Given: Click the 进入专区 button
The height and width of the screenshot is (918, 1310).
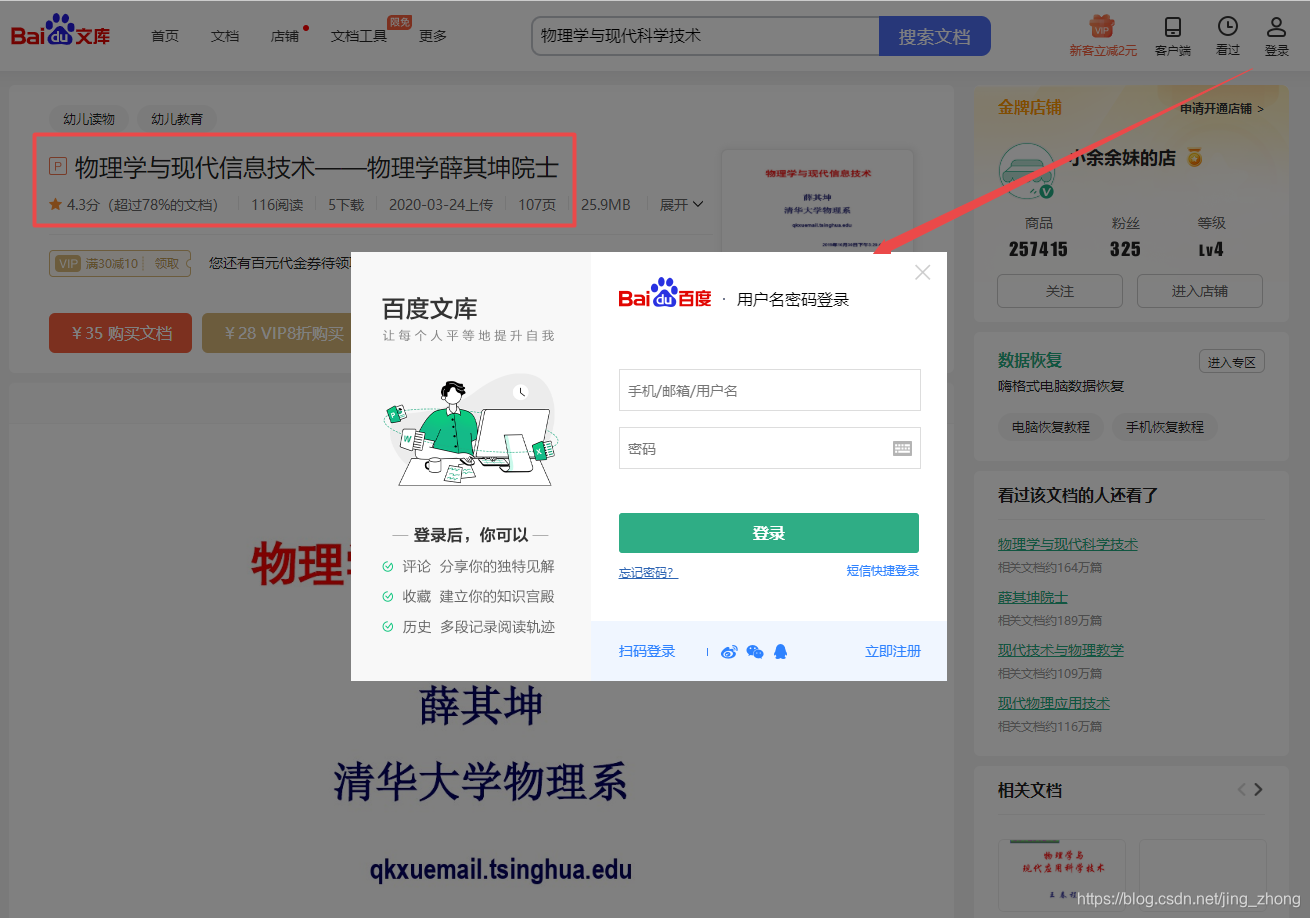Looking at the screenshot, I should [x=1232, y=362].
